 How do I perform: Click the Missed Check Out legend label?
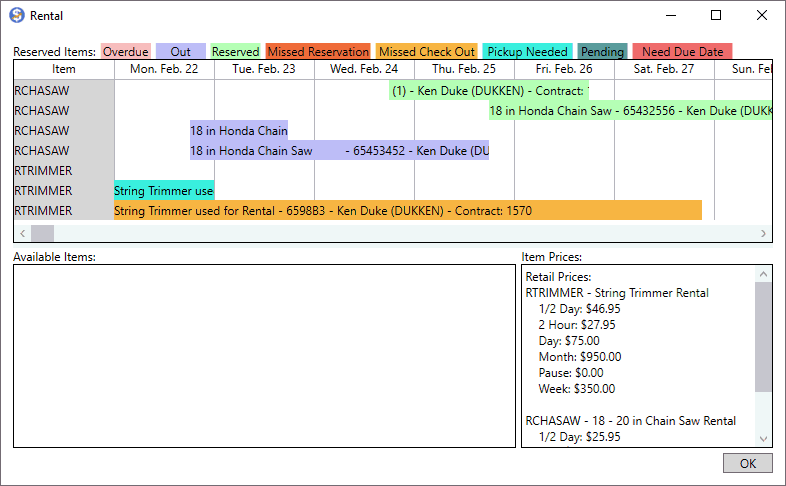coord(427,51)
